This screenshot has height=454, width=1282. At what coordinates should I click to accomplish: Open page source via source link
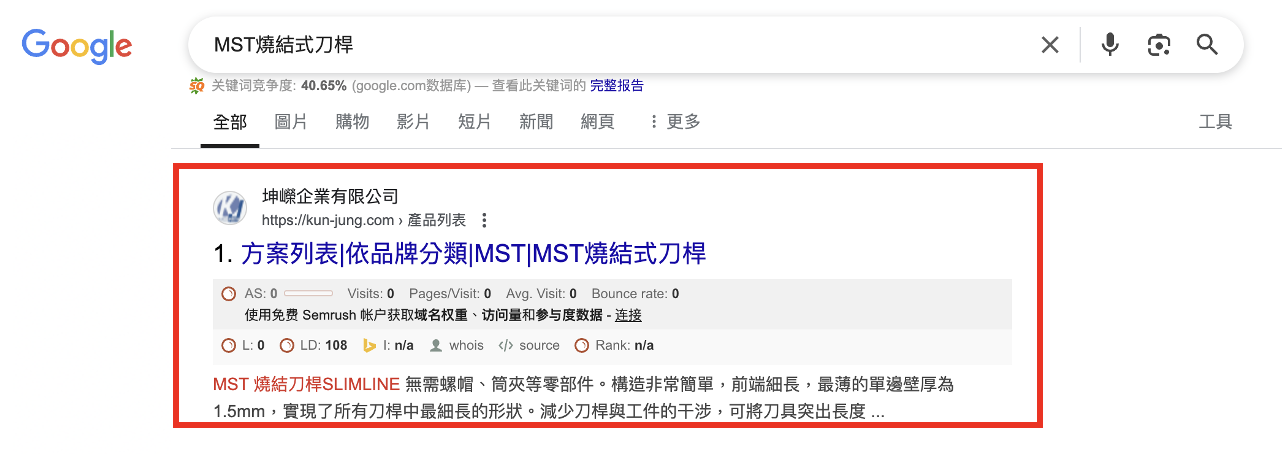click(x=538, y=346)
